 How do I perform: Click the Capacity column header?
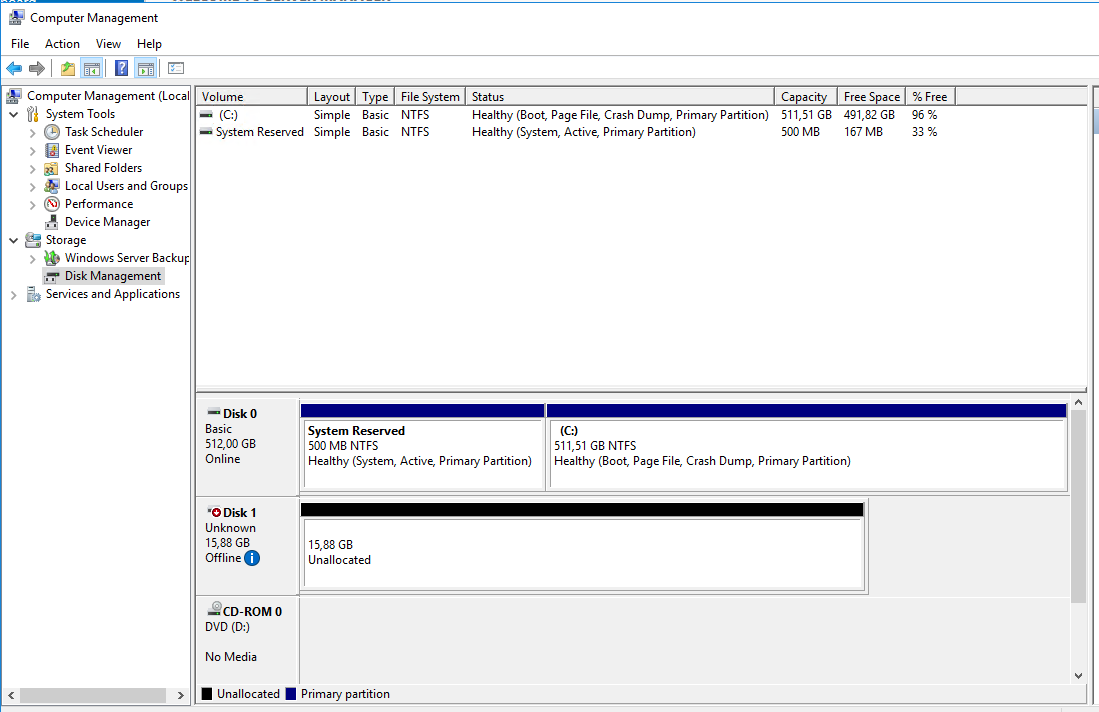tap(804, 97)
